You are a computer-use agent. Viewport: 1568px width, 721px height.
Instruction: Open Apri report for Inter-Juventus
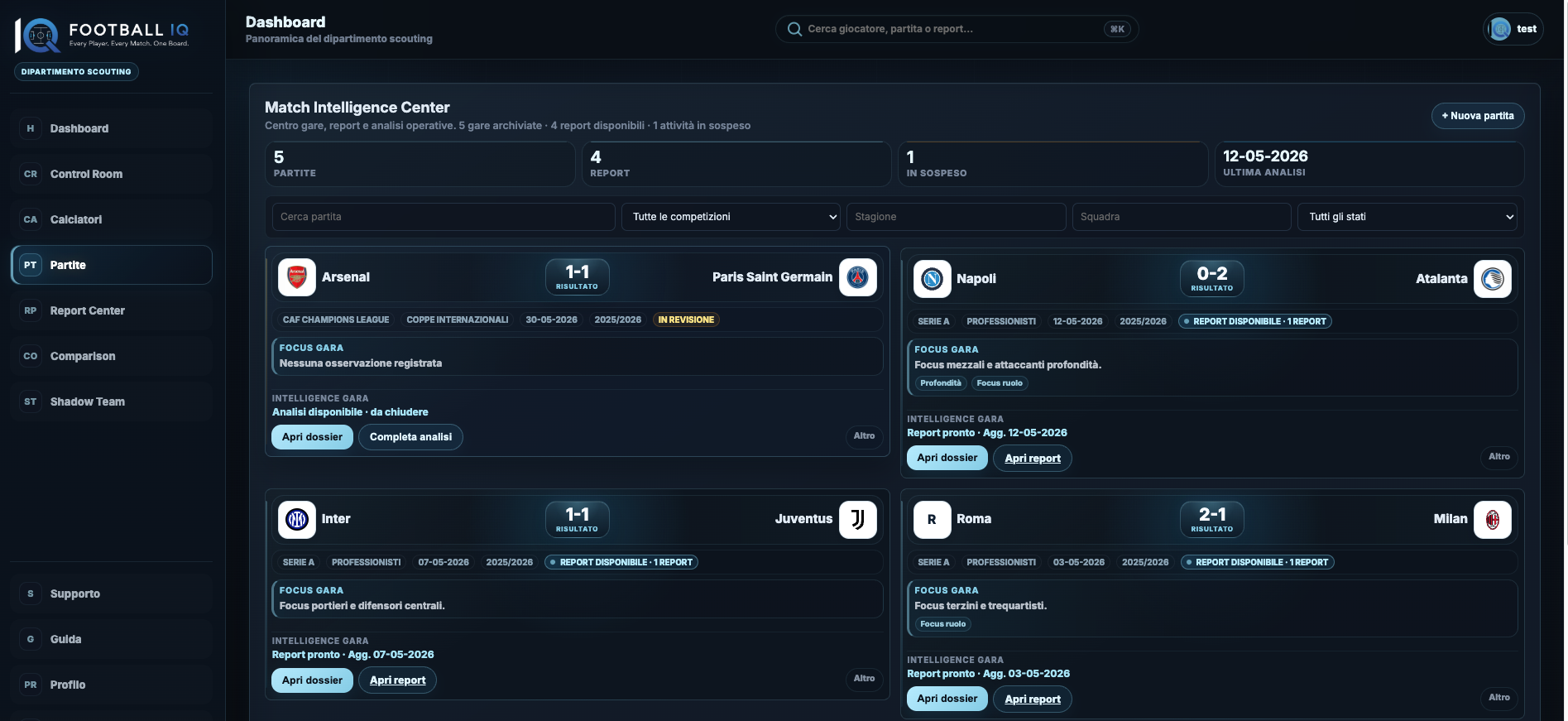(x=397, y=680)
